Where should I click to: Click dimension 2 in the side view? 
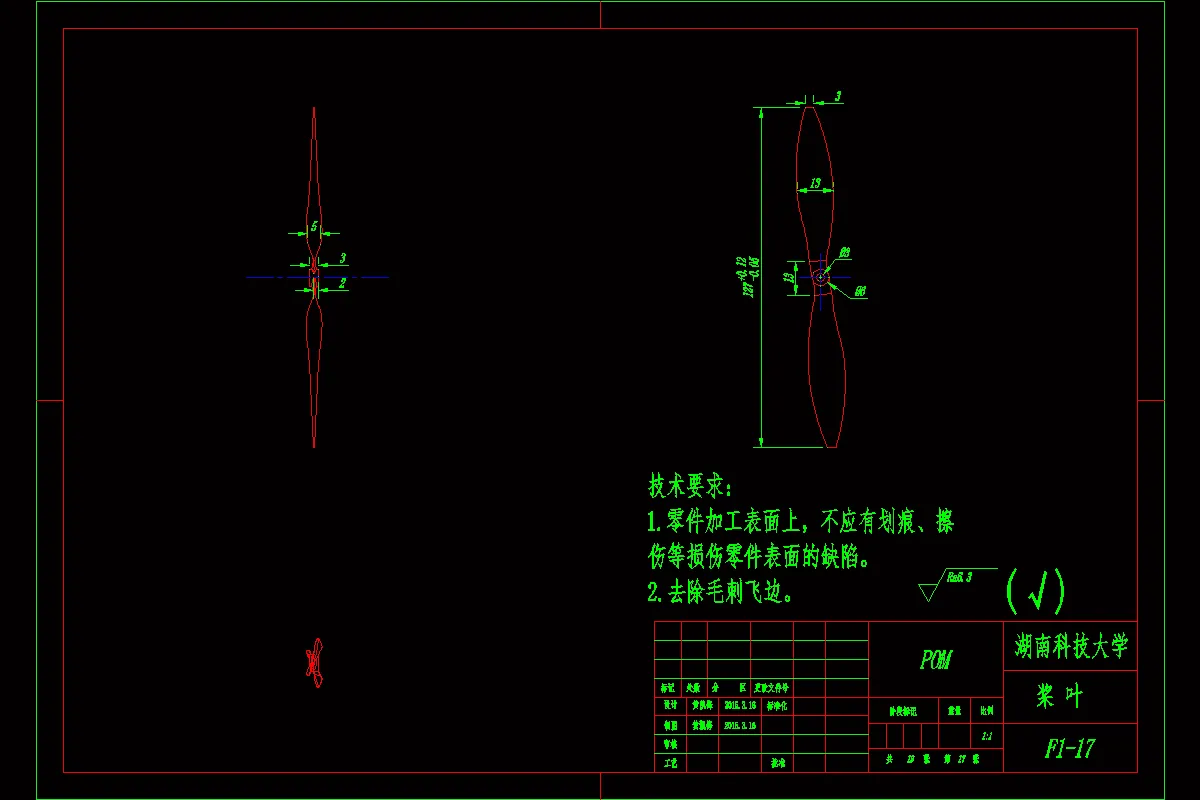pyautogui.click(x=342, y=283)
